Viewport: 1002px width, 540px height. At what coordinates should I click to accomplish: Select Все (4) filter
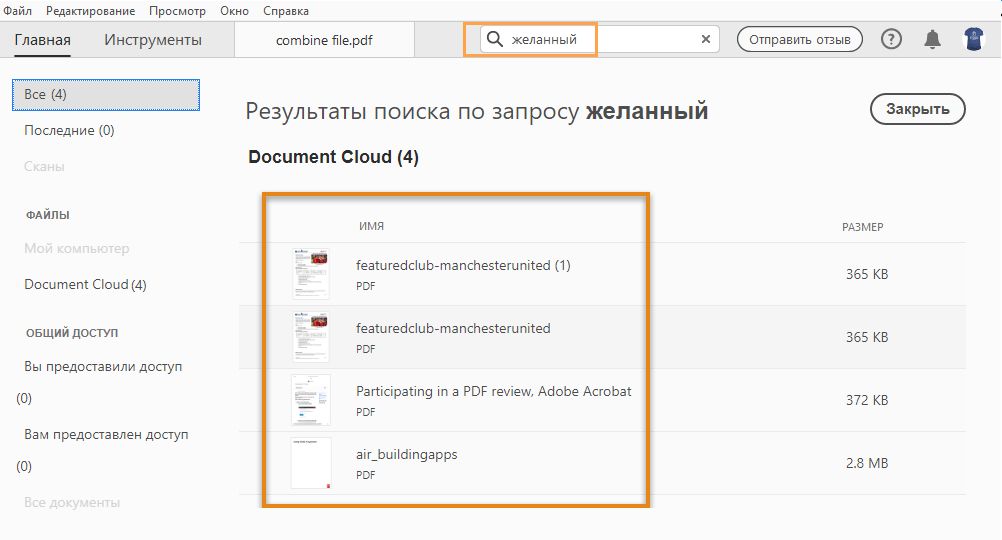coord(105,95)
